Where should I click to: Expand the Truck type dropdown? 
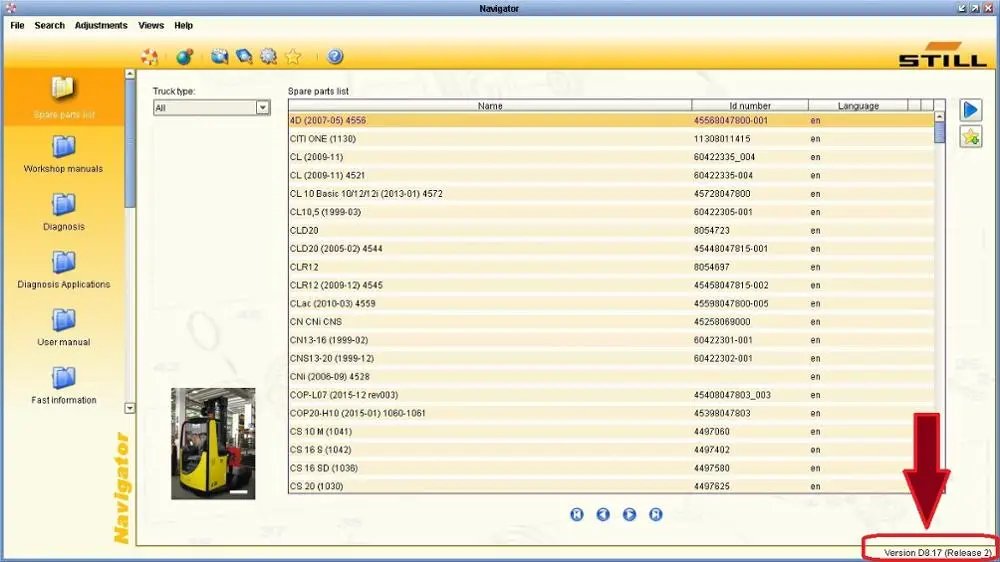click(x=262, y=108)
